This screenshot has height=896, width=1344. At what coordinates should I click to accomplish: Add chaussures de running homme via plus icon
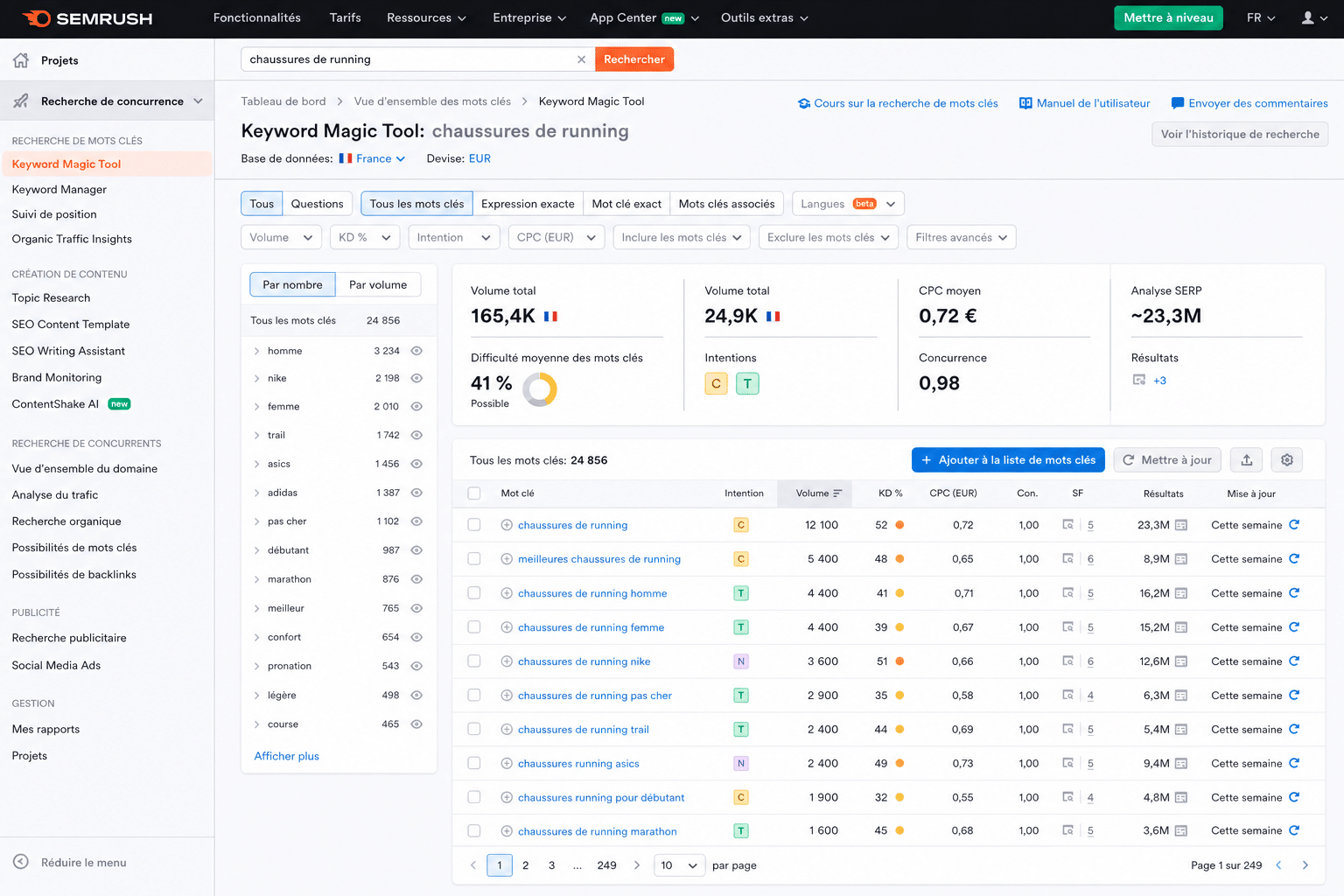pos(507,593)
